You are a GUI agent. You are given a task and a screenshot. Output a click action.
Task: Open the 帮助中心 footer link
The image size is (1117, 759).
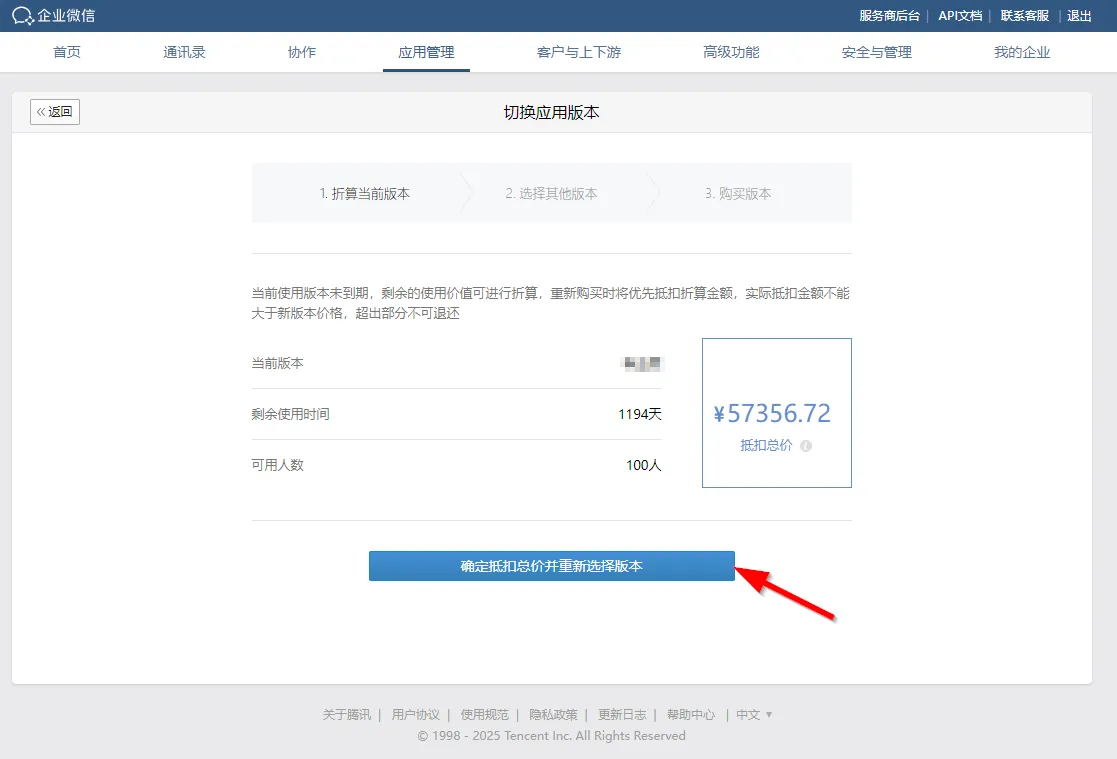[691, 715]
